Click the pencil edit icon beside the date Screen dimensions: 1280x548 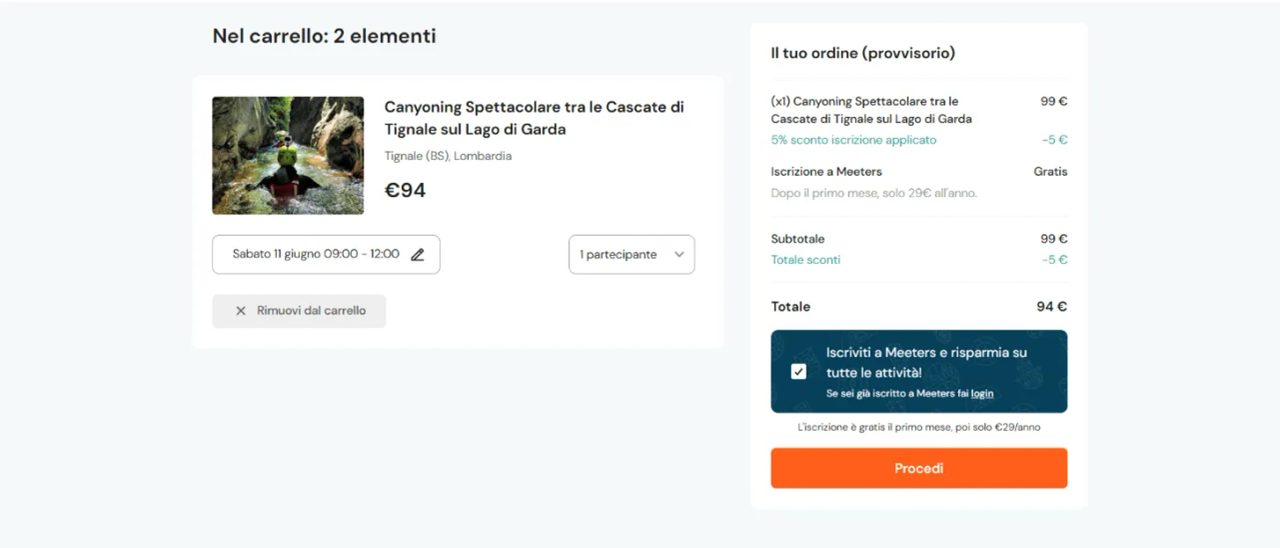(x=417, y=255)
